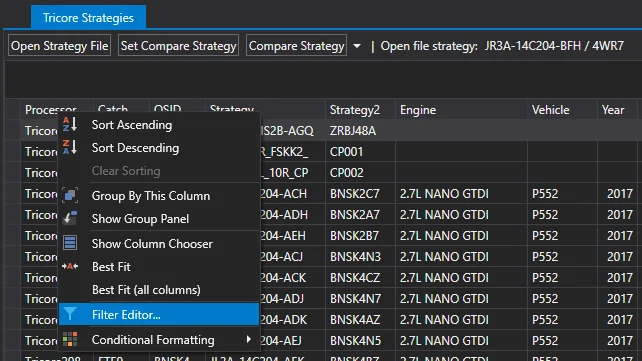Select the BNSK2C7 cell
Screen dimensions: 642x361
pyautogui.click(x=360, y=194)
